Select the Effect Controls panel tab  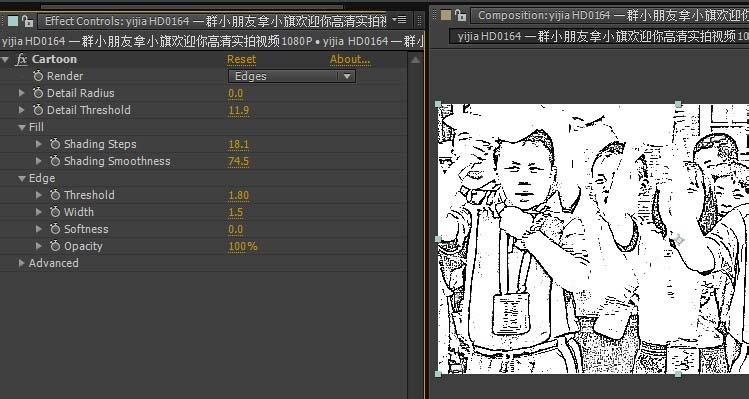213,21
